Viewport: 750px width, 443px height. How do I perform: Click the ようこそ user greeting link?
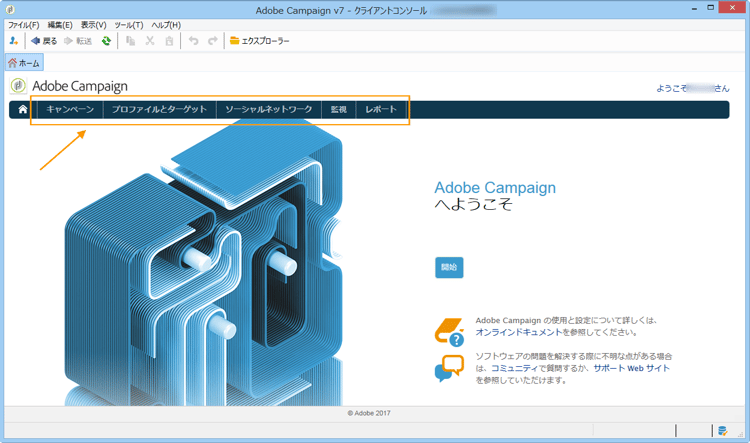(x=693, y=88)
